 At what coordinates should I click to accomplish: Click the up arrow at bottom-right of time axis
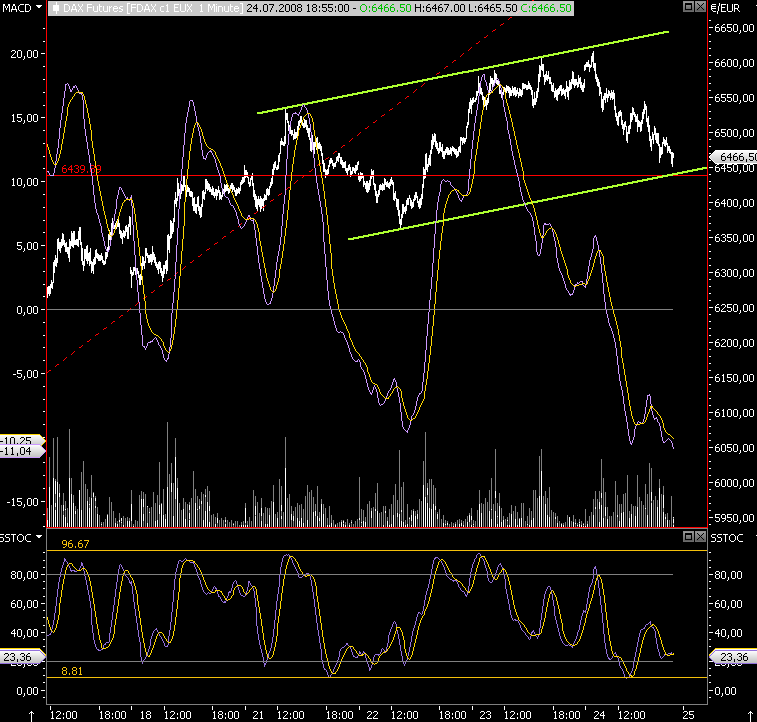coord(750,715)
